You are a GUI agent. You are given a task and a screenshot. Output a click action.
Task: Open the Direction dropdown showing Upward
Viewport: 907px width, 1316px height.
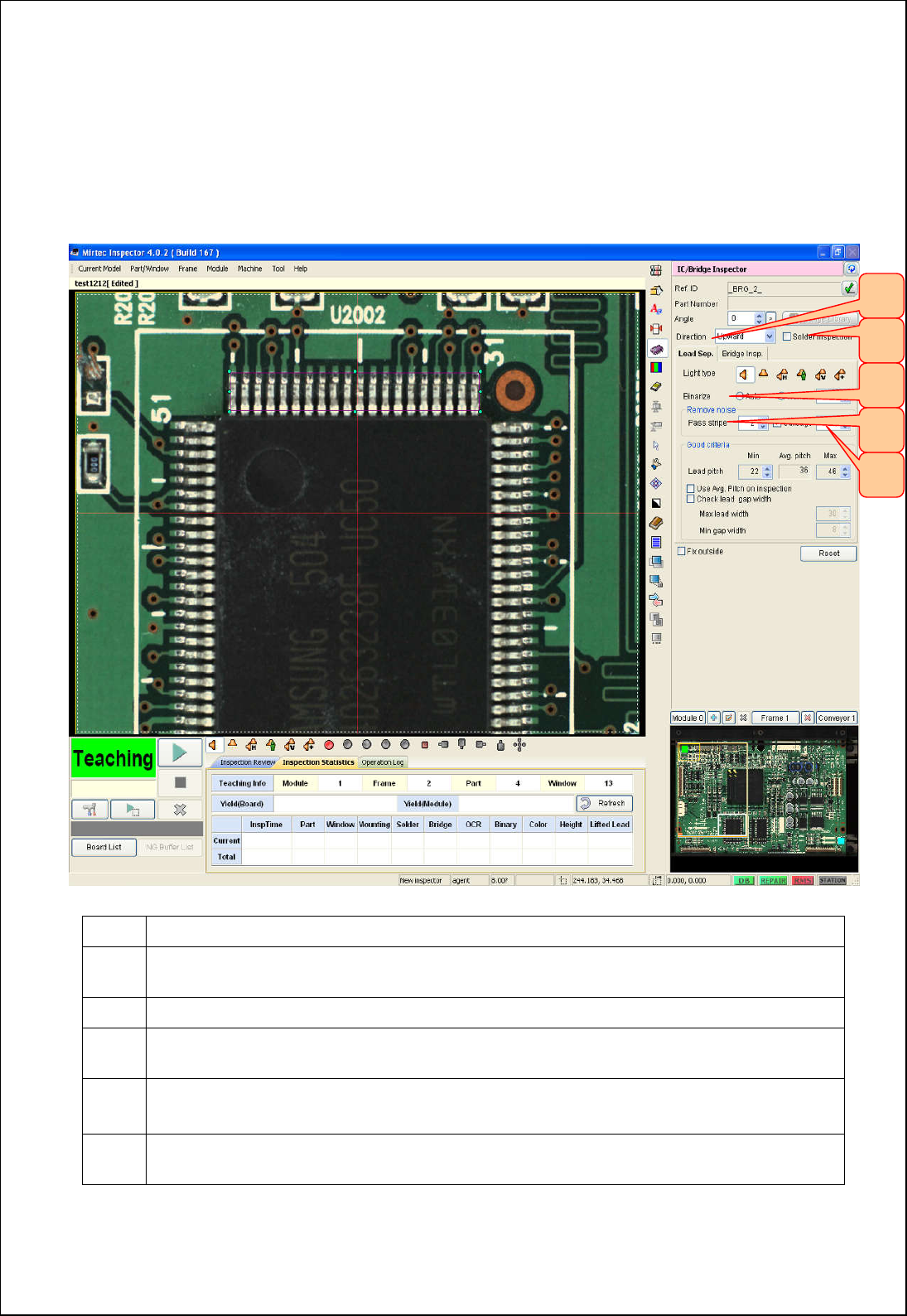tap(745, 336)
